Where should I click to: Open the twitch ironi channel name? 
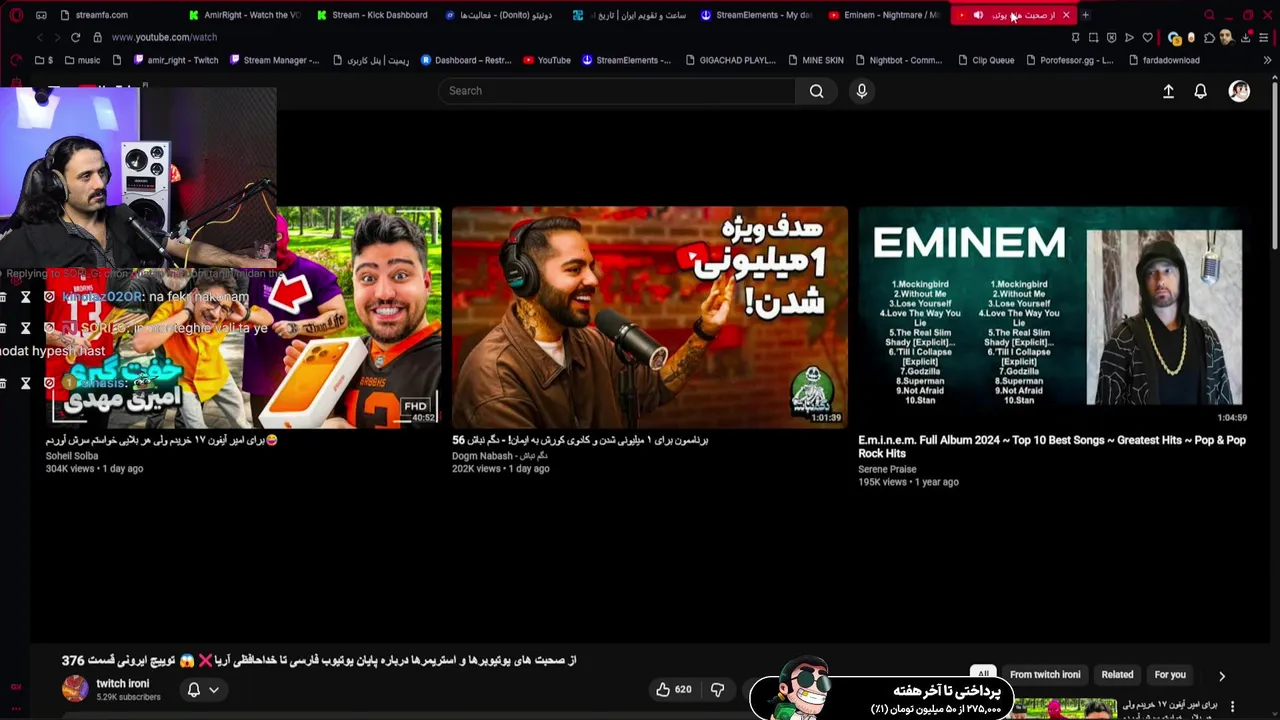tap(122, 684)
